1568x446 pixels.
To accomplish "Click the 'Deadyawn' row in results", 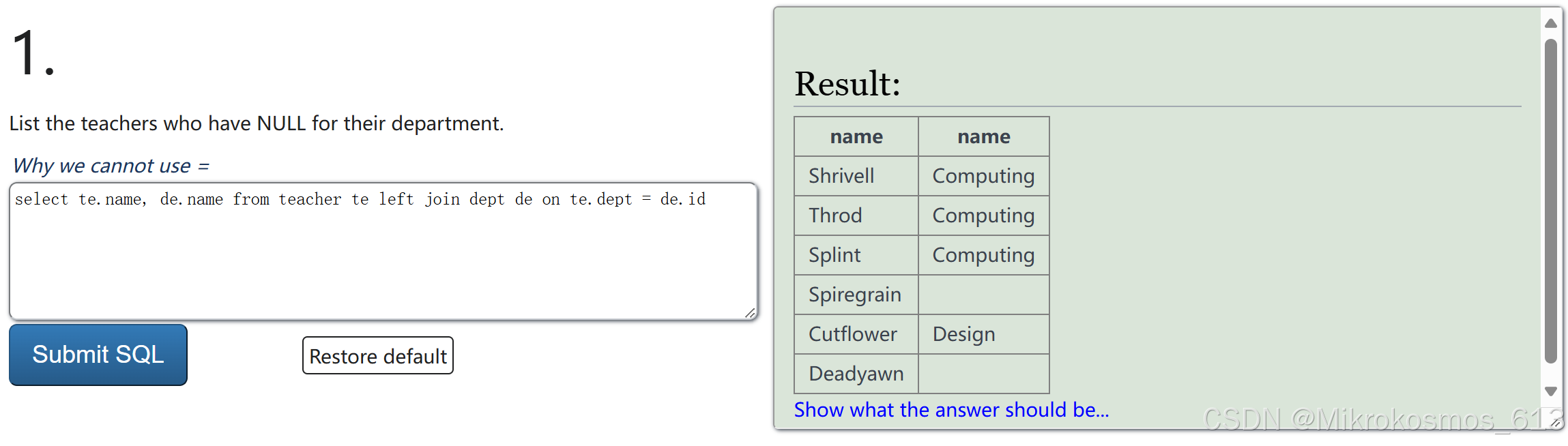I will pyautogui.click(x=856, y=374).
